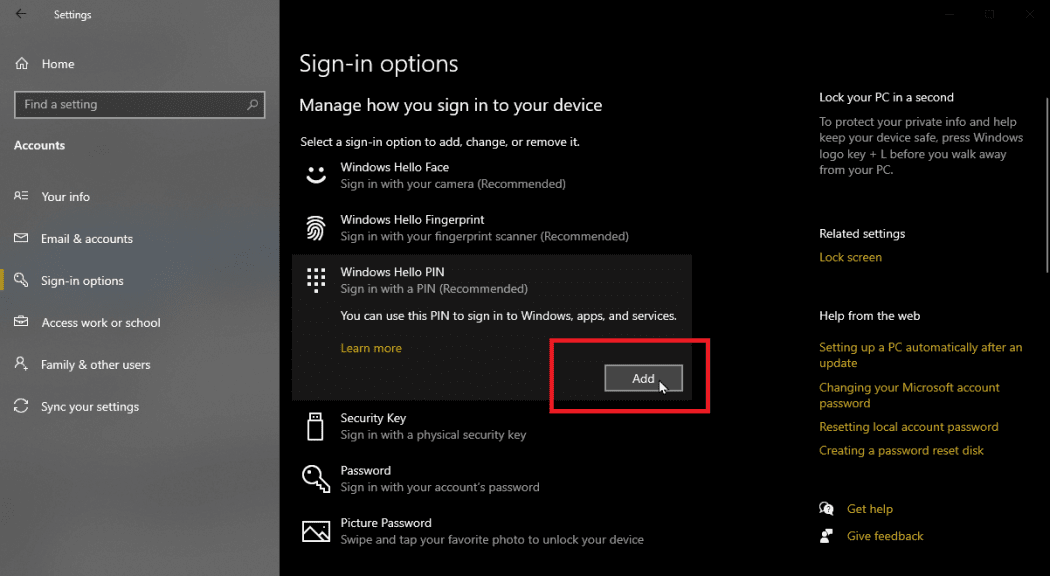Select the Windows Hello Face icon
The image size is (1050, 576).
pyautogui.click(x=314, y=175)
